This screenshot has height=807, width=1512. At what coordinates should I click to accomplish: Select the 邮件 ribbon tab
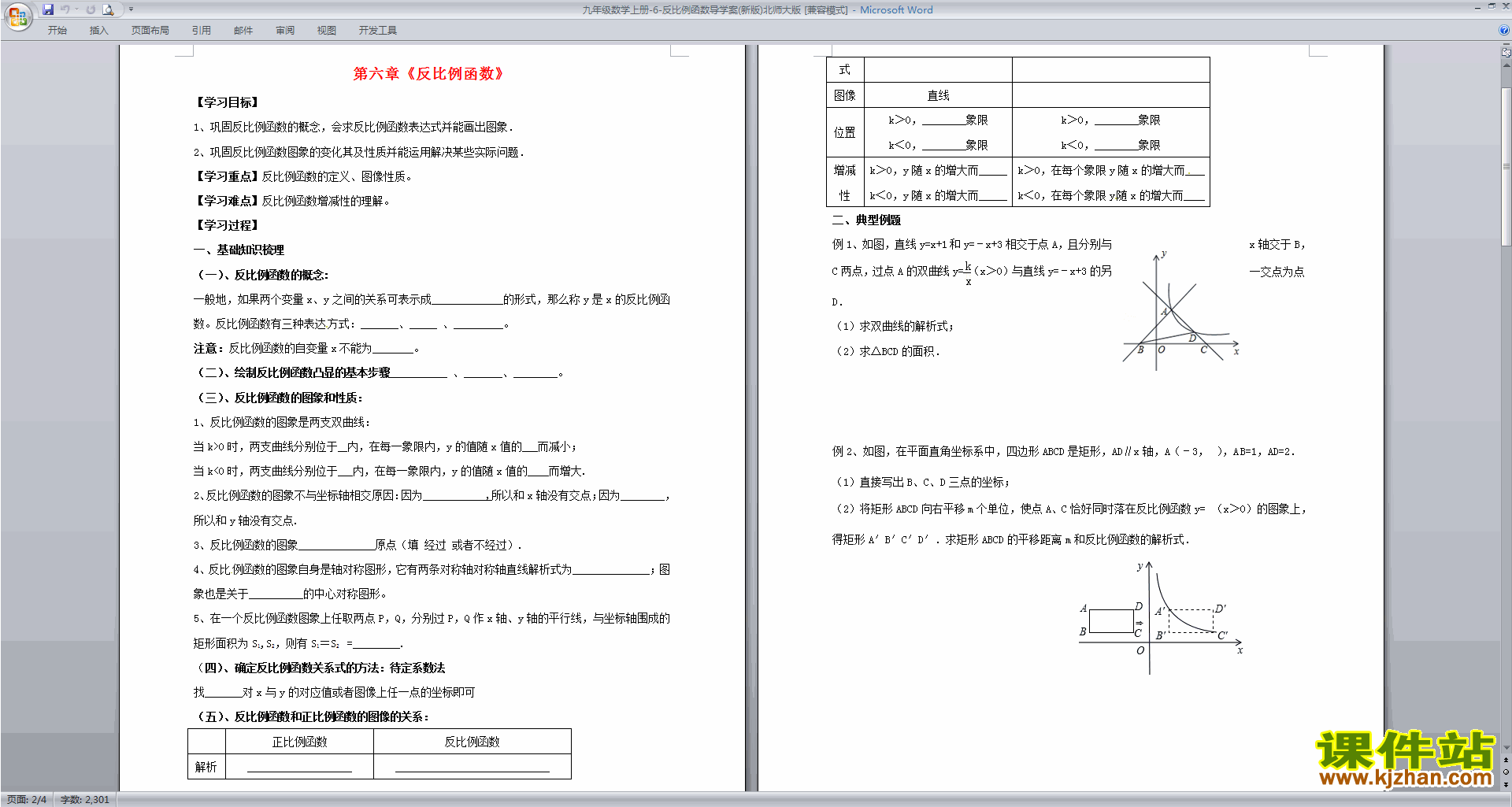pyautogui.click(x=243, y=30)
